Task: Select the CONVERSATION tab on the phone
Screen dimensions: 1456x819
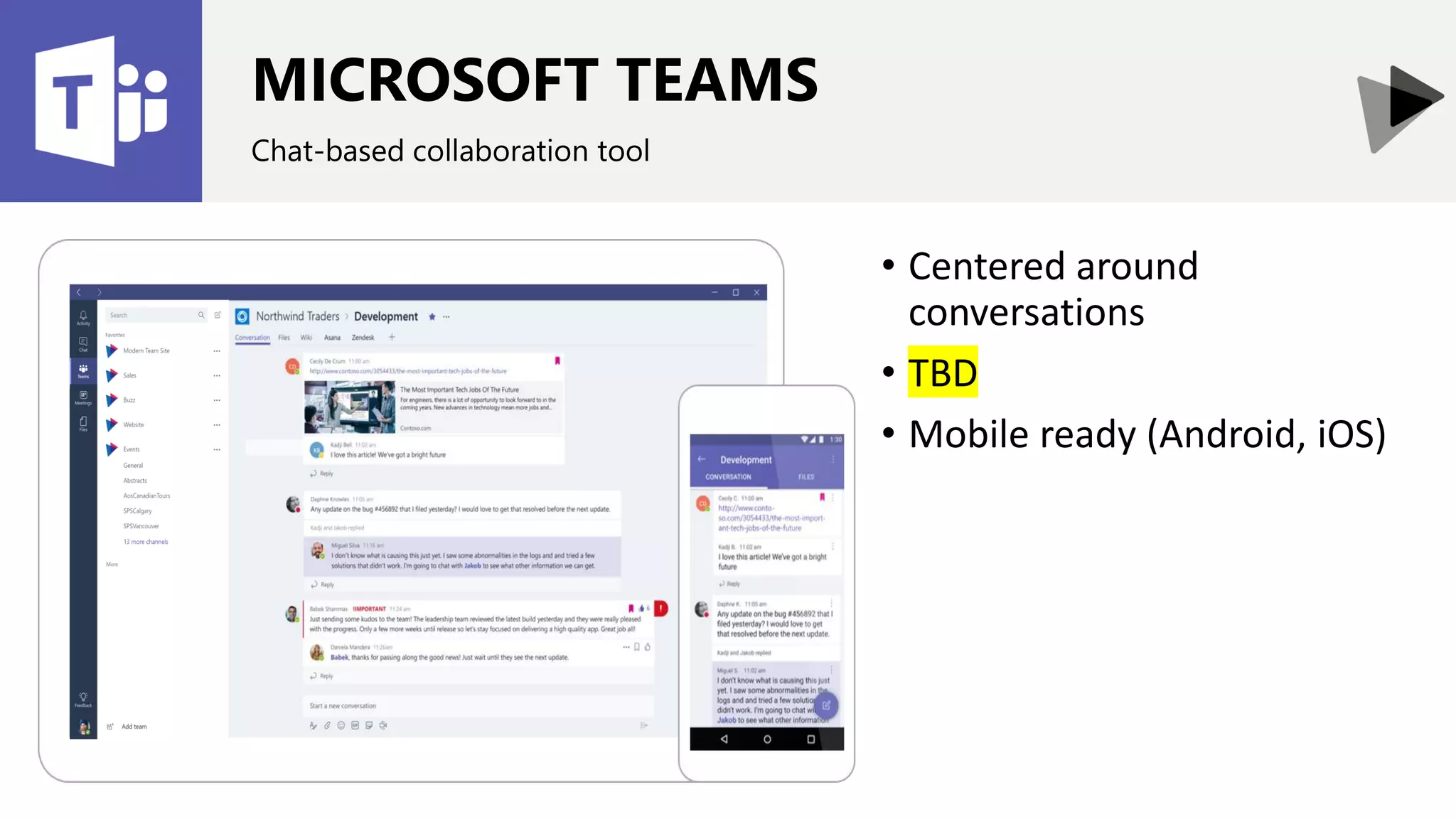Action: pos(728,477)
